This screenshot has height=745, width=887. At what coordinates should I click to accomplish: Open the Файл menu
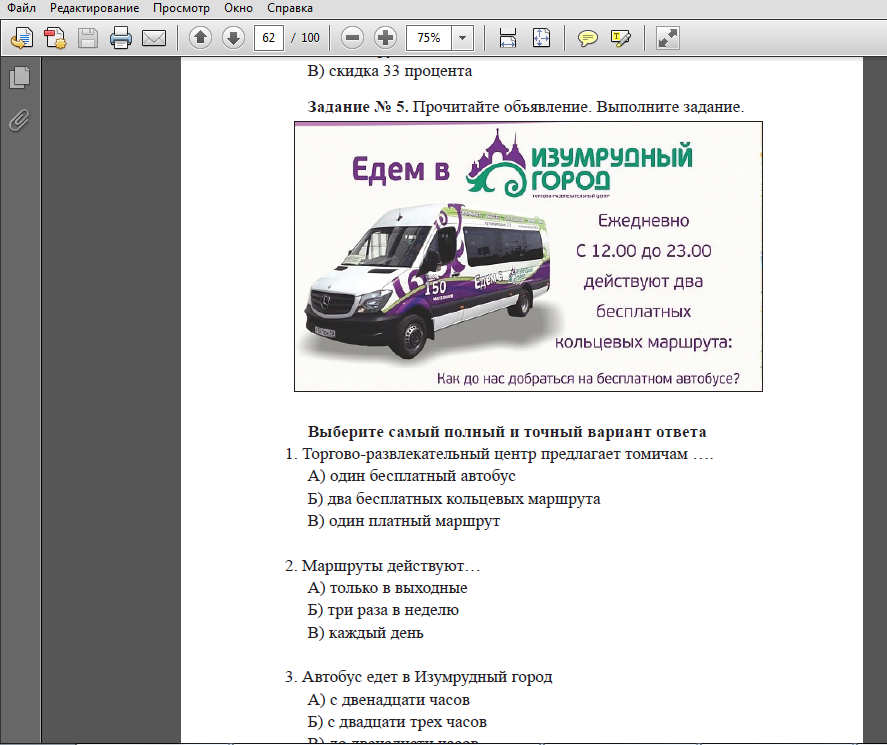pos(21,8)
